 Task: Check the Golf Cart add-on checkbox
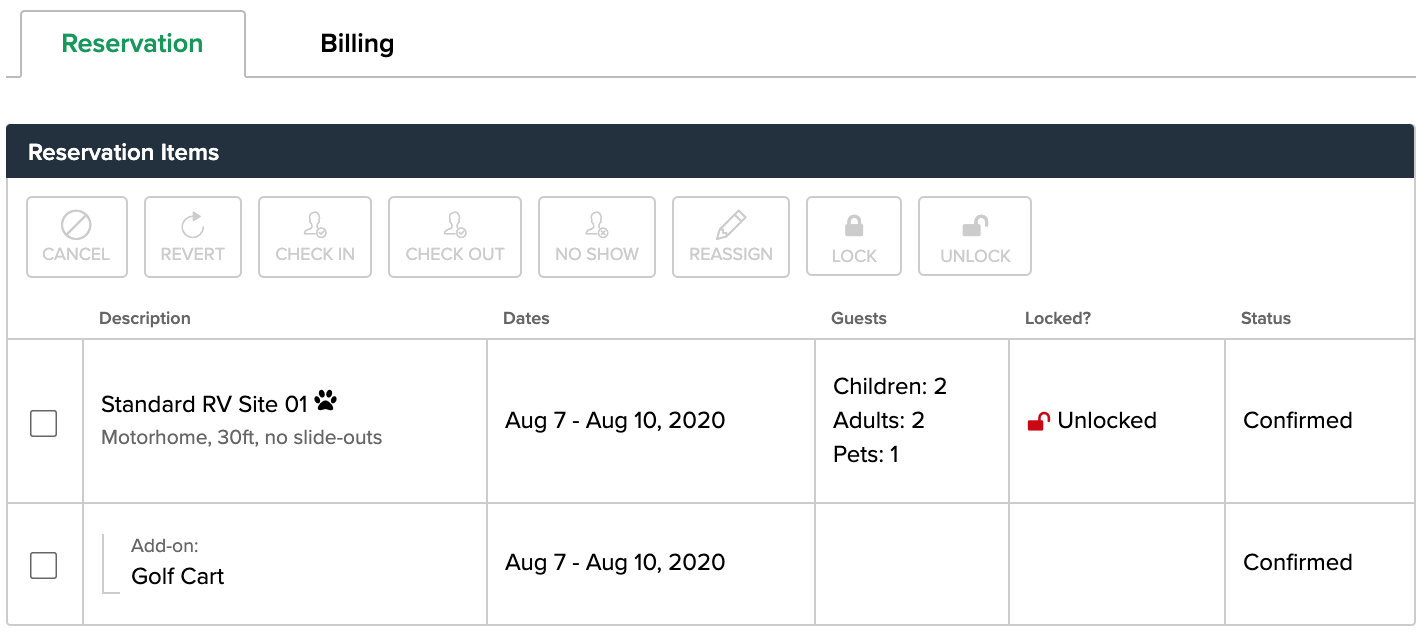[44, 564]
